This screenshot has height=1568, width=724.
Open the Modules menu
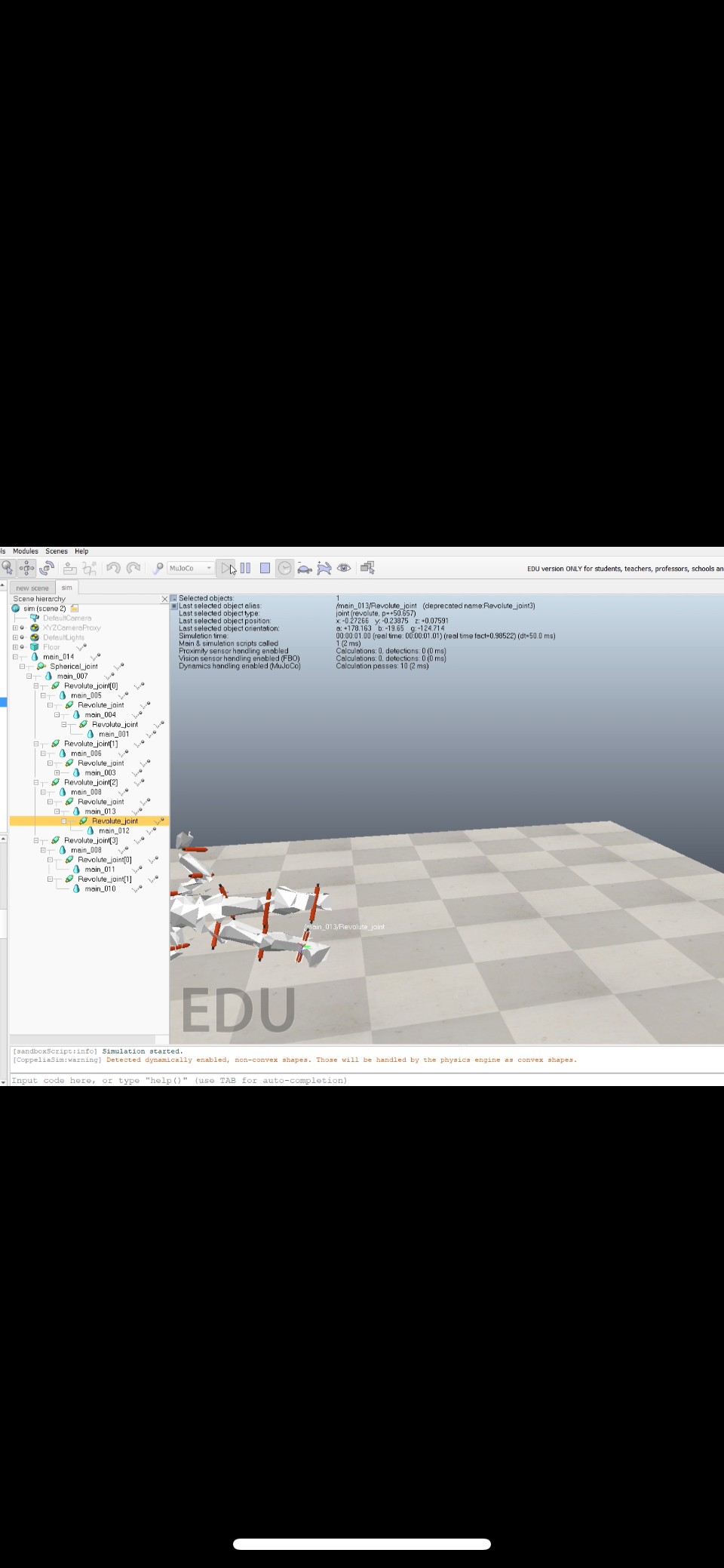click(x=25, y=551)
